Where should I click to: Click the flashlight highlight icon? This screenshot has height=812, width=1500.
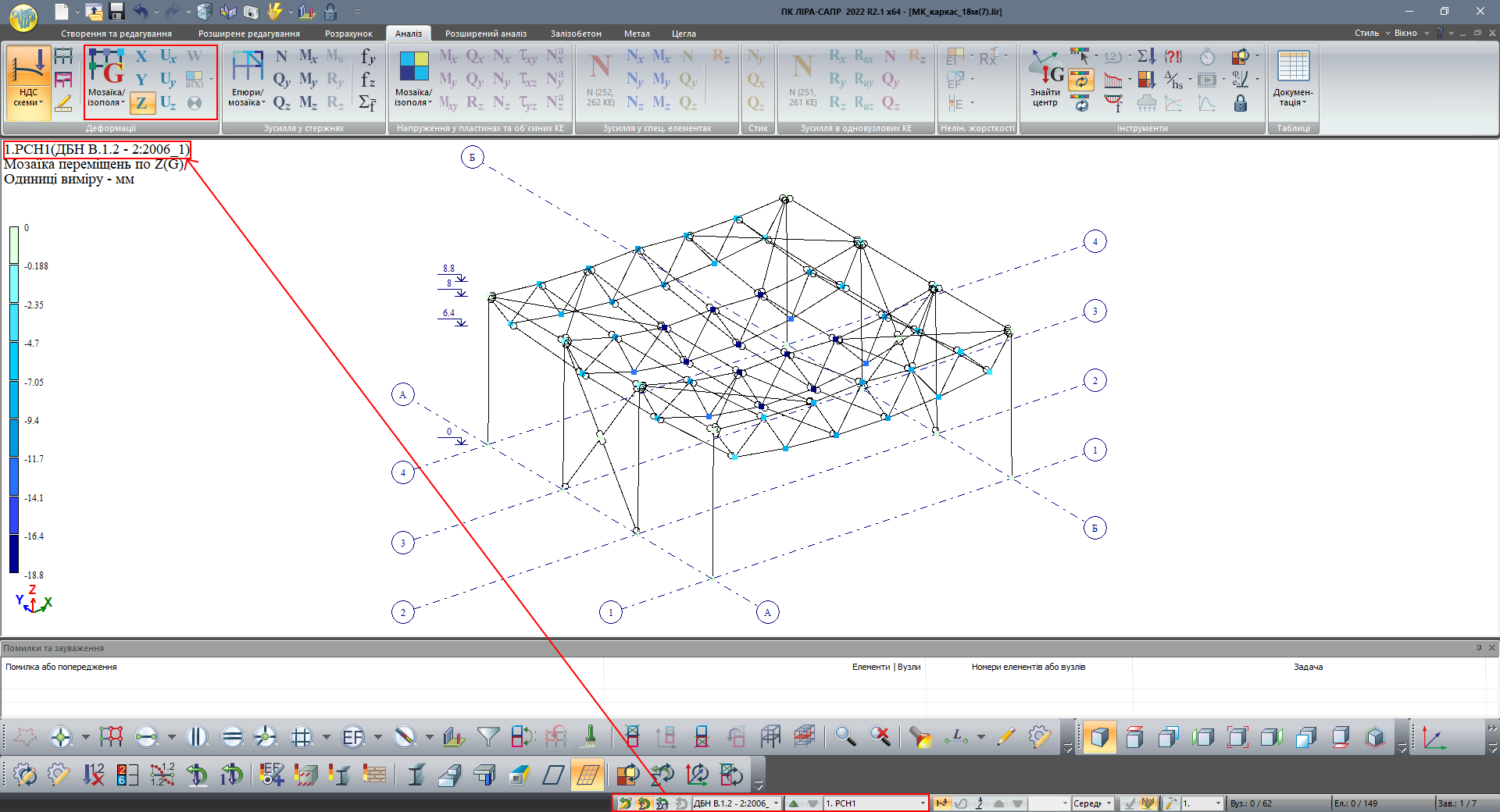pos(920,736)
